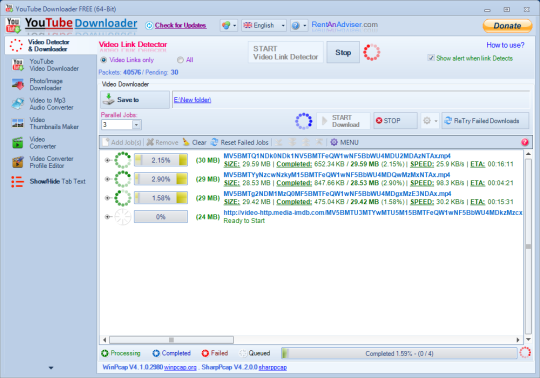Click Reset Failed Jobs
The height and width of the screenshot is (378, 540).
[240, 142]
